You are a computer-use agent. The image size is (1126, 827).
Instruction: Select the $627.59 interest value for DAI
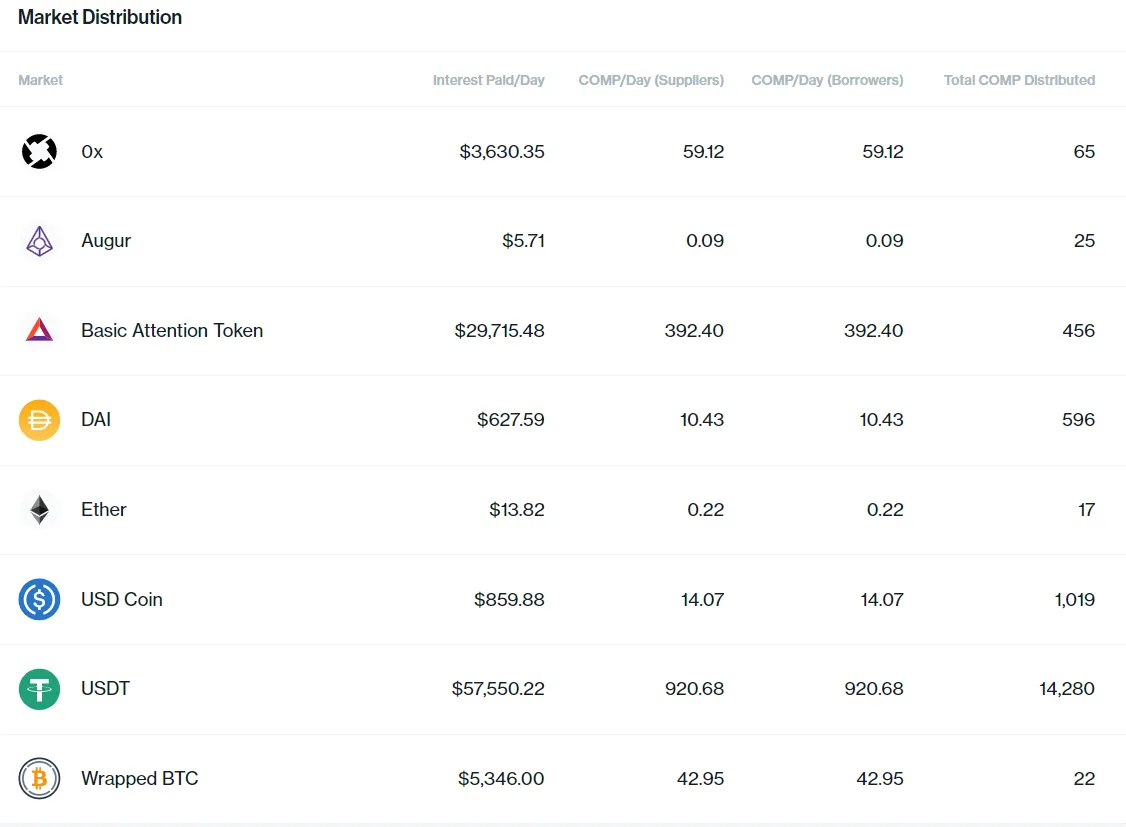(511, 419)
